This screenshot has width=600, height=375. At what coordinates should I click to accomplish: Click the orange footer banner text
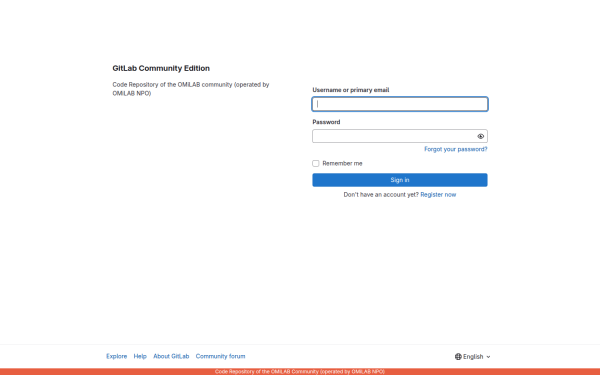point(300,372)
